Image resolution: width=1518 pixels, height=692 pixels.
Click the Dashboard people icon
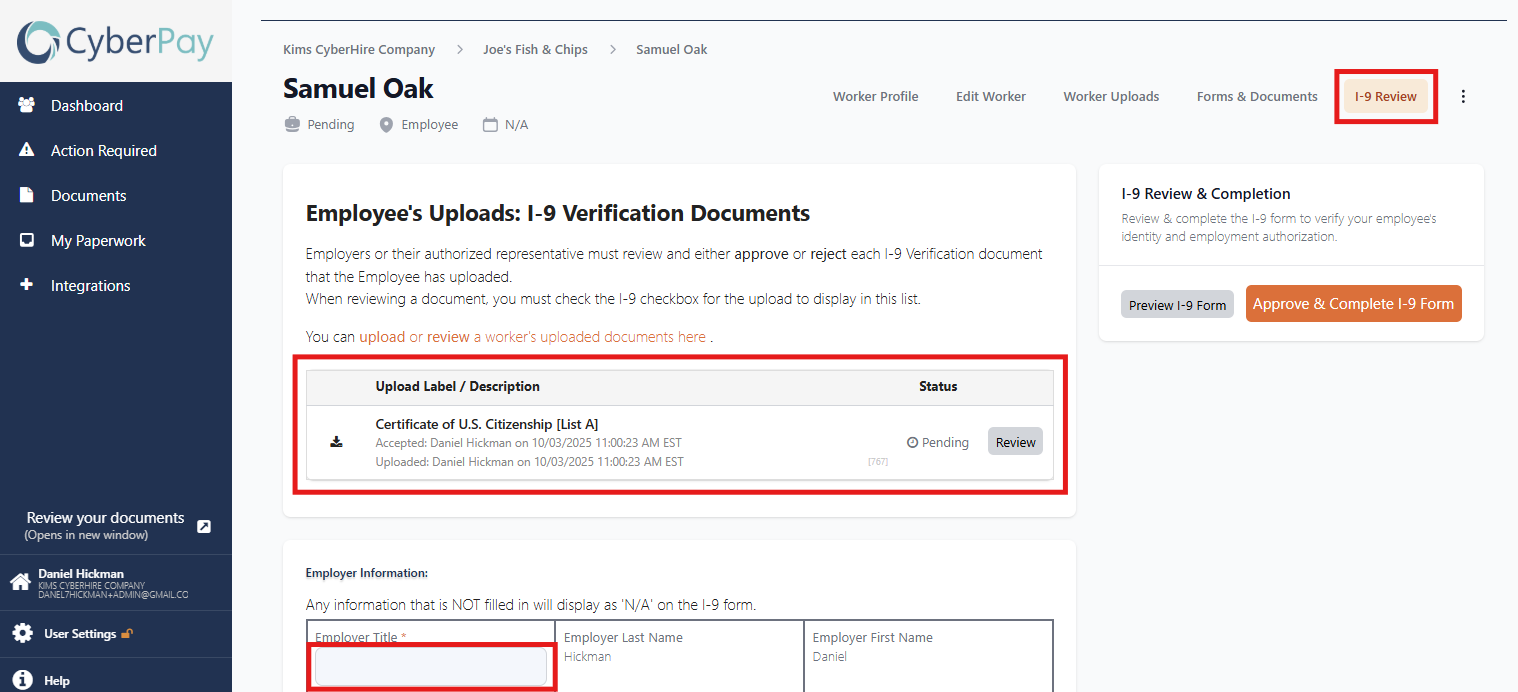click(x=27, y=105)
